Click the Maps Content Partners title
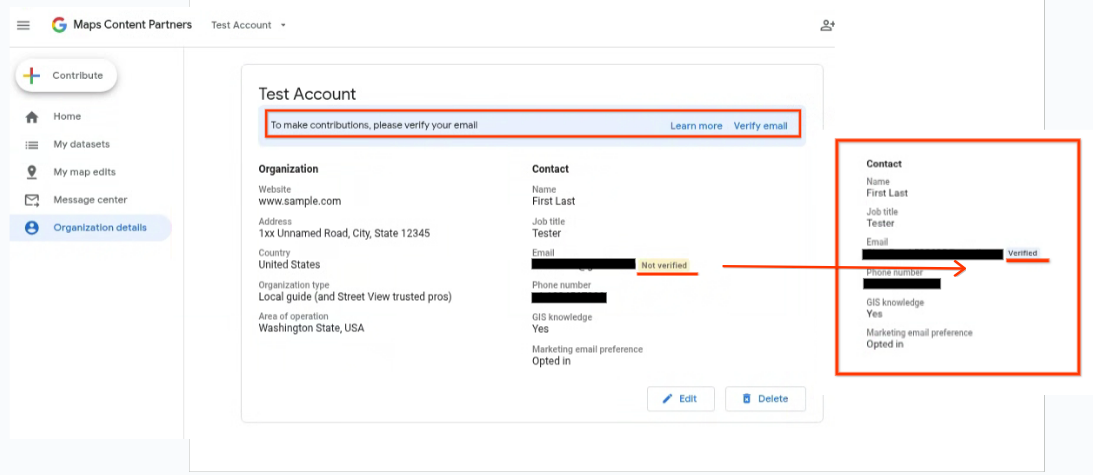The height and width of the screenshot is (475, 1093). click(x=132, y=25)
